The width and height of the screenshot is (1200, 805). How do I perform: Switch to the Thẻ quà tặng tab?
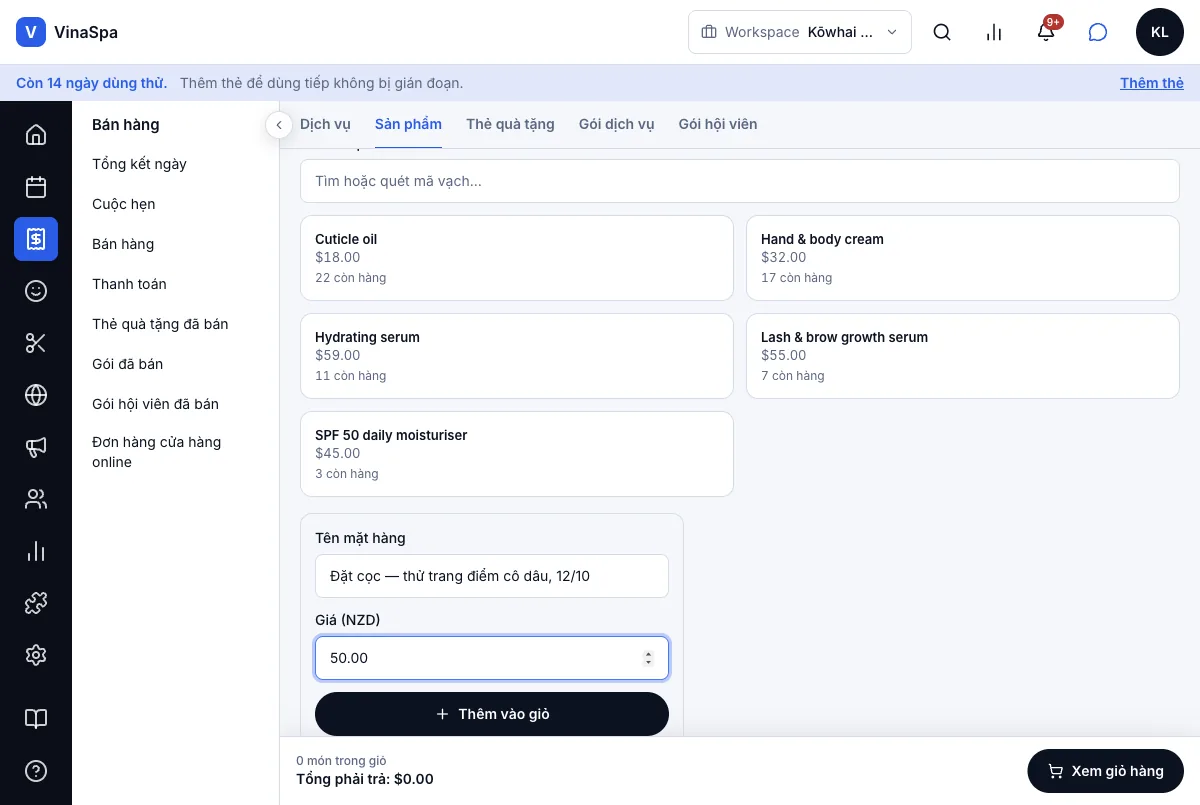coord(510,124)
